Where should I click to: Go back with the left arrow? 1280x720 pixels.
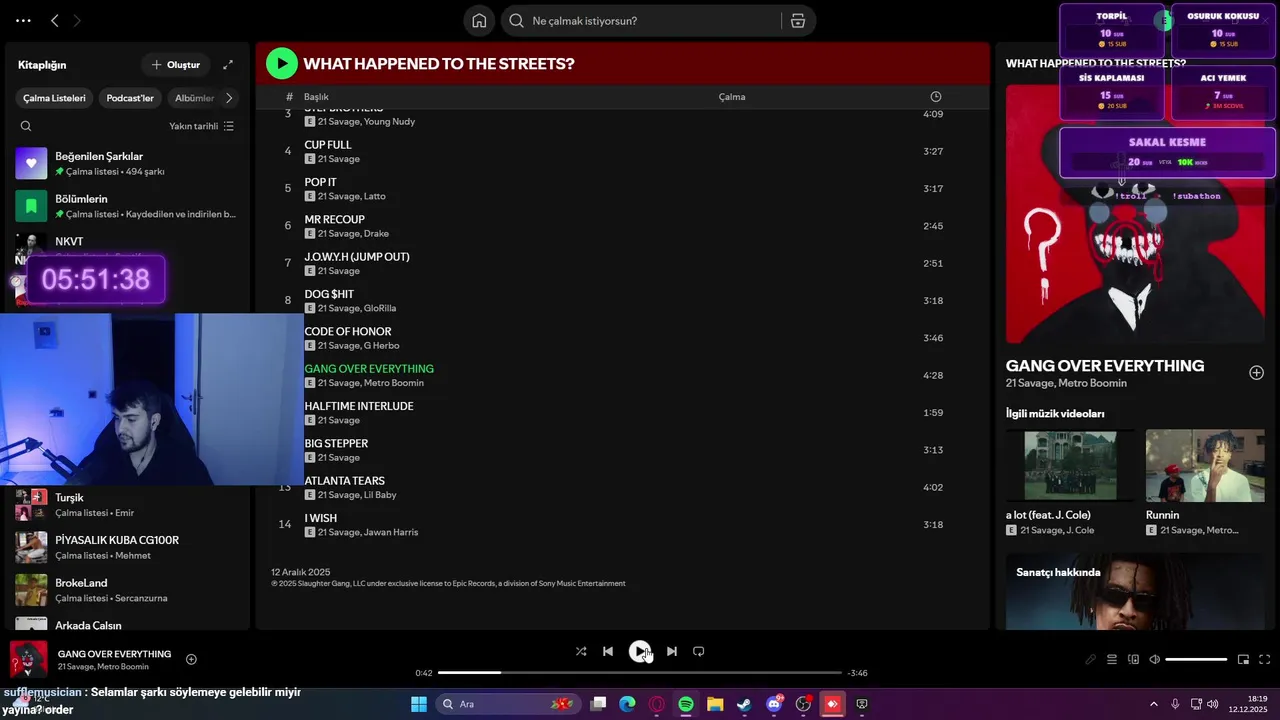[55, 21]
